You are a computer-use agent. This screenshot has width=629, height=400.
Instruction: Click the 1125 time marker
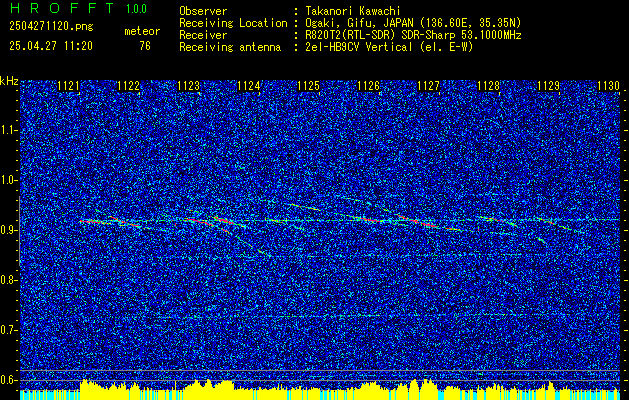[308, 86]
